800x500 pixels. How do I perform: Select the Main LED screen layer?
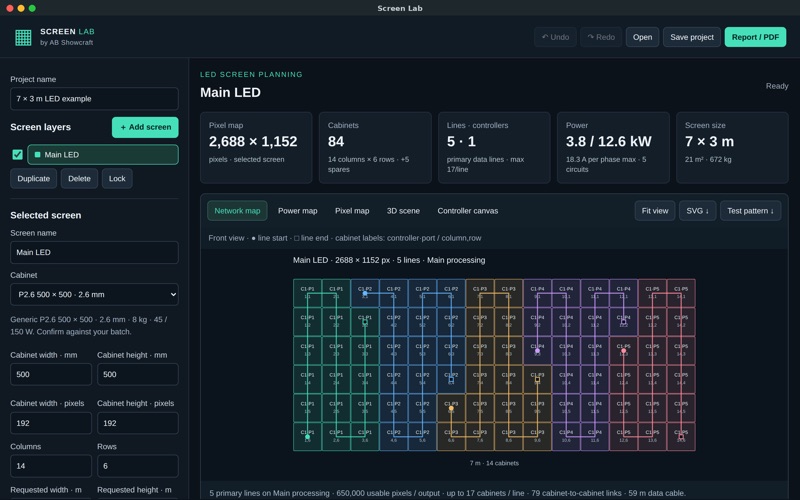tap(103, 155)
